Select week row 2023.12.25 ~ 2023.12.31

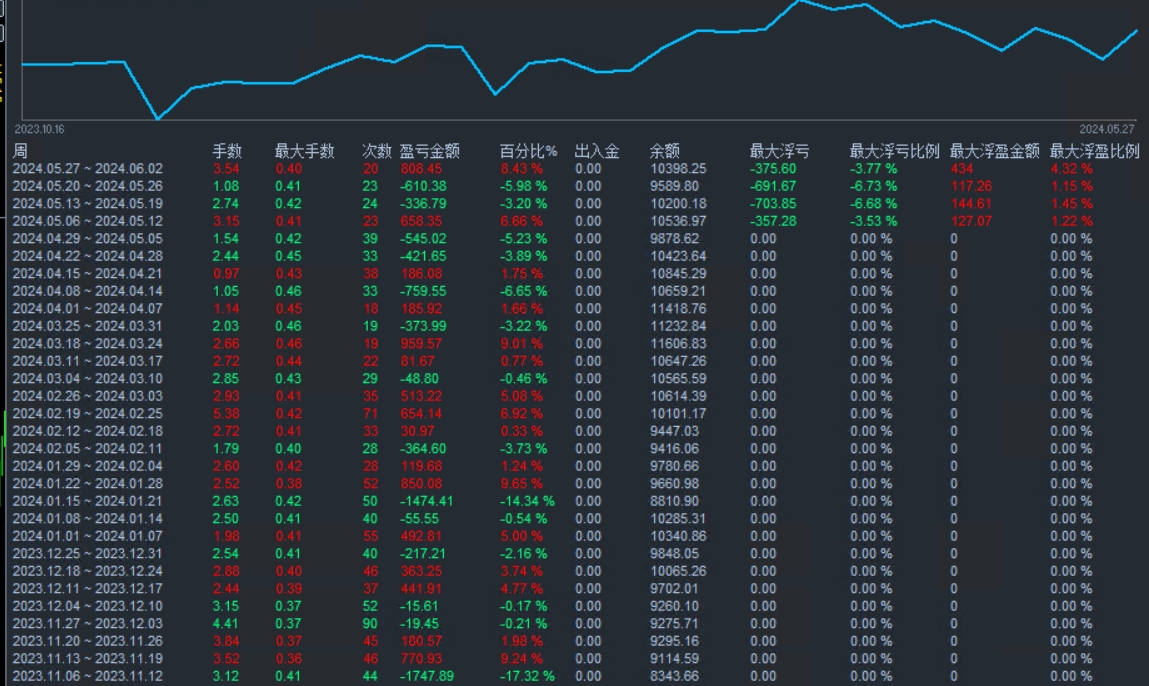[574, 553]
